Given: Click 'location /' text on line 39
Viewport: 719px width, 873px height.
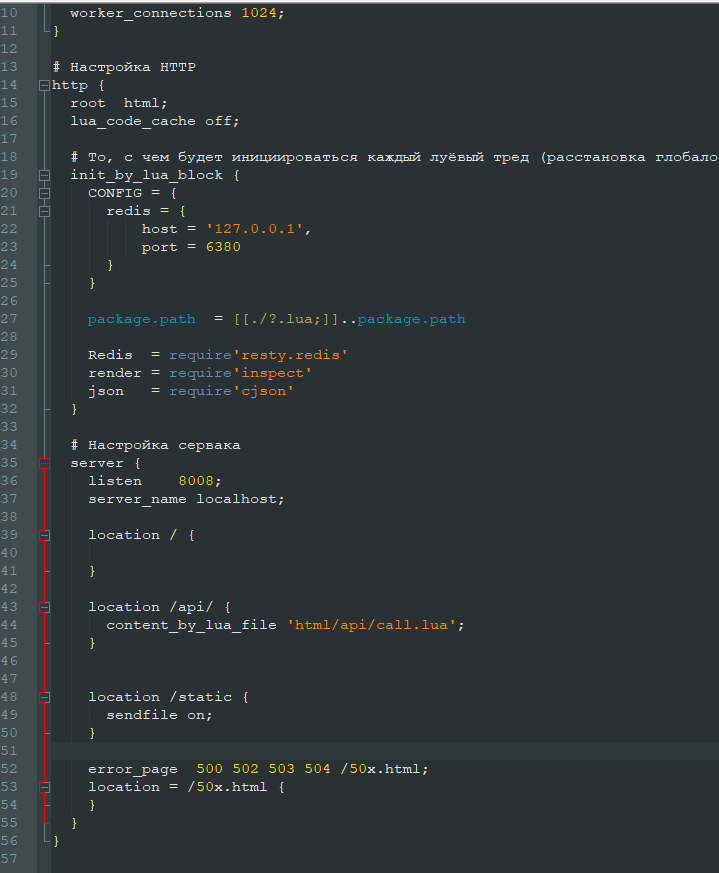Looking at the screenshot, I should (133, 535).
